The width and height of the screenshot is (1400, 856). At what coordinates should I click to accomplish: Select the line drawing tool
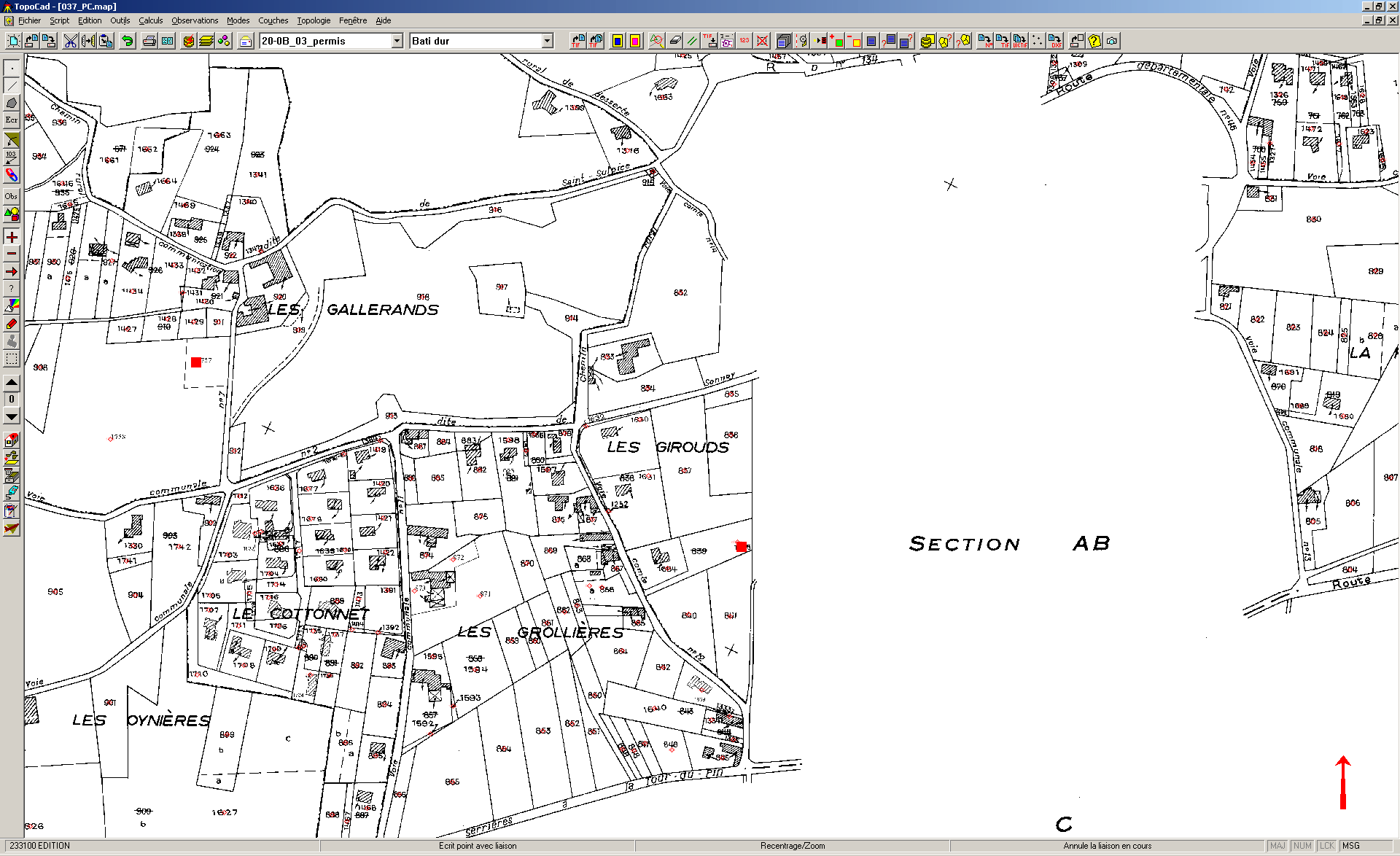[x=12, y=86]
